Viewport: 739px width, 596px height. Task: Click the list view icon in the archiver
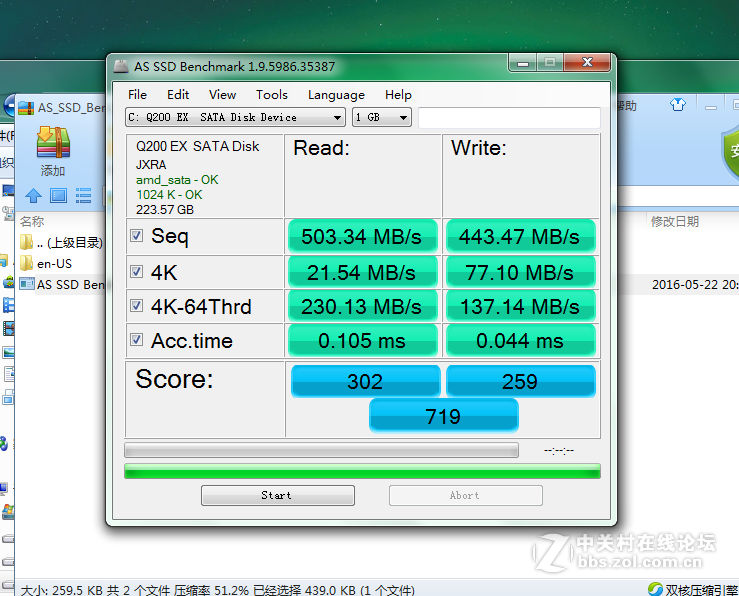click(83, 195)
